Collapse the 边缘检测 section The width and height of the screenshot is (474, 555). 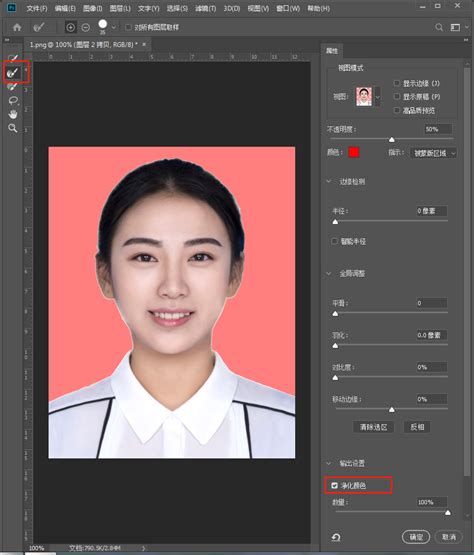(x=329, y=181)
